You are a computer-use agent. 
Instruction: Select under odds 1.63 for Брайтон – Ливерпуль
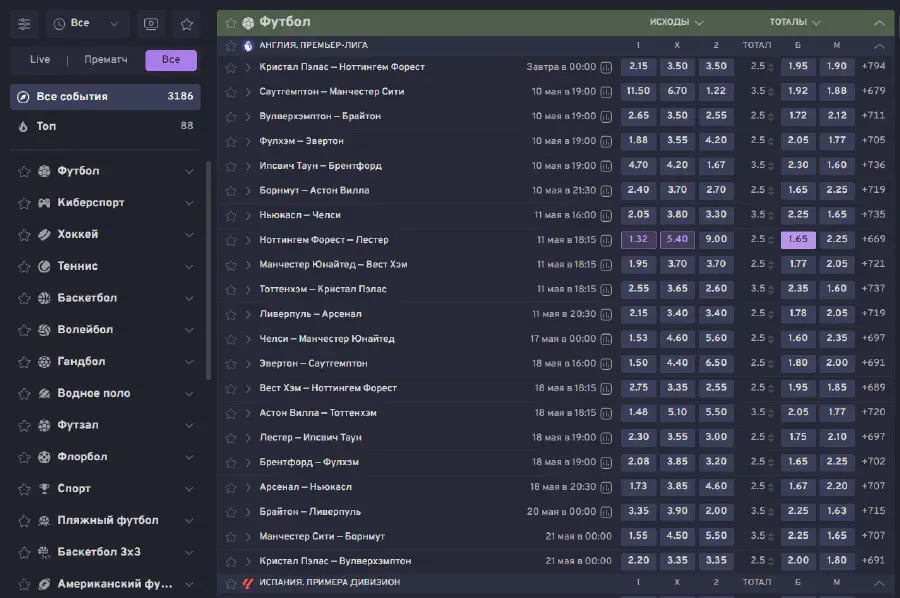click(837, 511)
